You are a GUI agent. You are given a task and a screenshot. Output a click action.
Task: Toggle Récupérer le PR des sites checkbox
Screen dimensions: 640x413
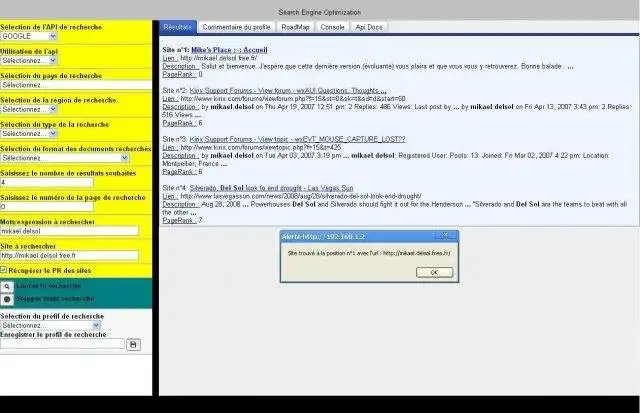[4, 270]
